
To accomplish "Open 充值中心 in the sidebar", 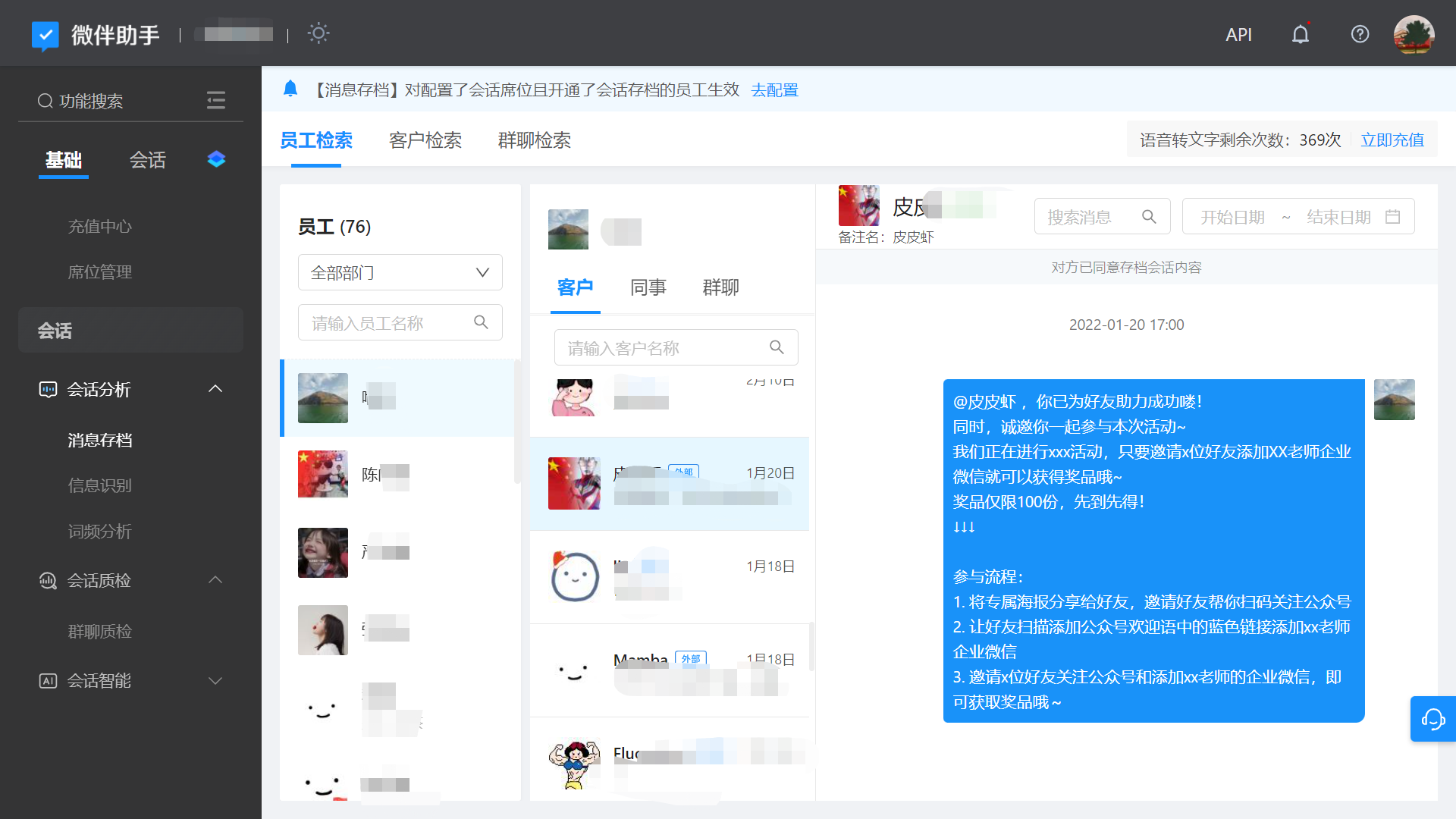I will 99,226.
